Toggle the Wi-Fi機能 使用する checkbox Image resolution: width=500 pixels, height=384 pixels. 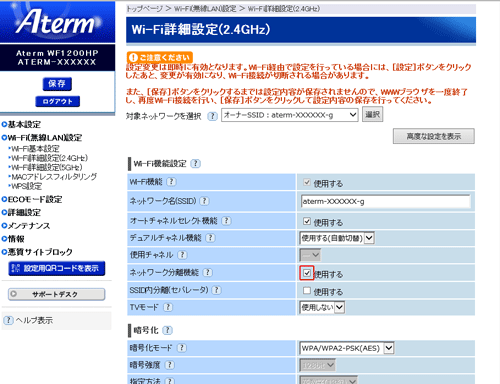(307, 182)
